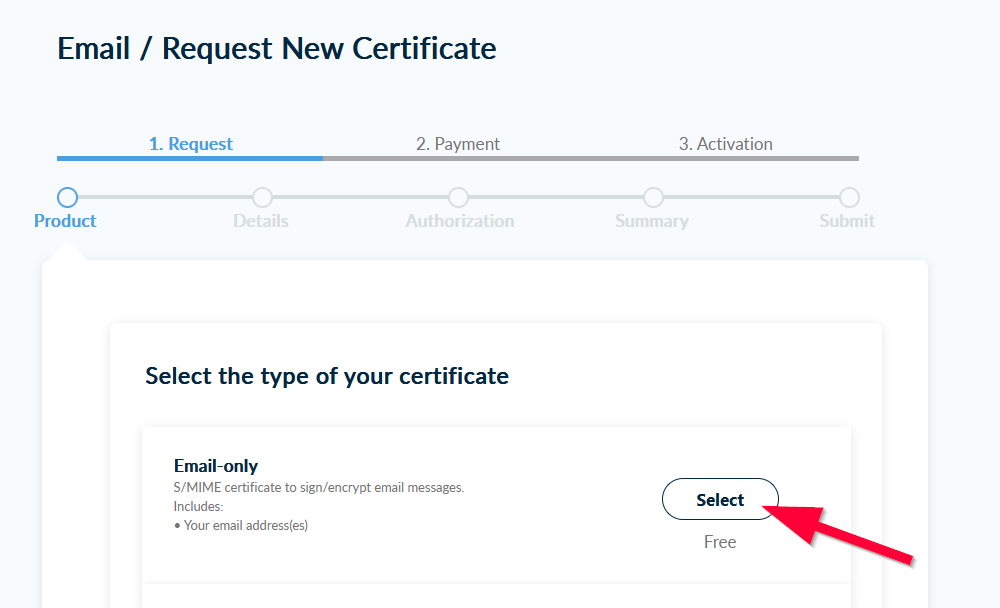This screenshot has width=1000, height=608.
Task: Click the Summary step circle marker
Action: (653, 197)
